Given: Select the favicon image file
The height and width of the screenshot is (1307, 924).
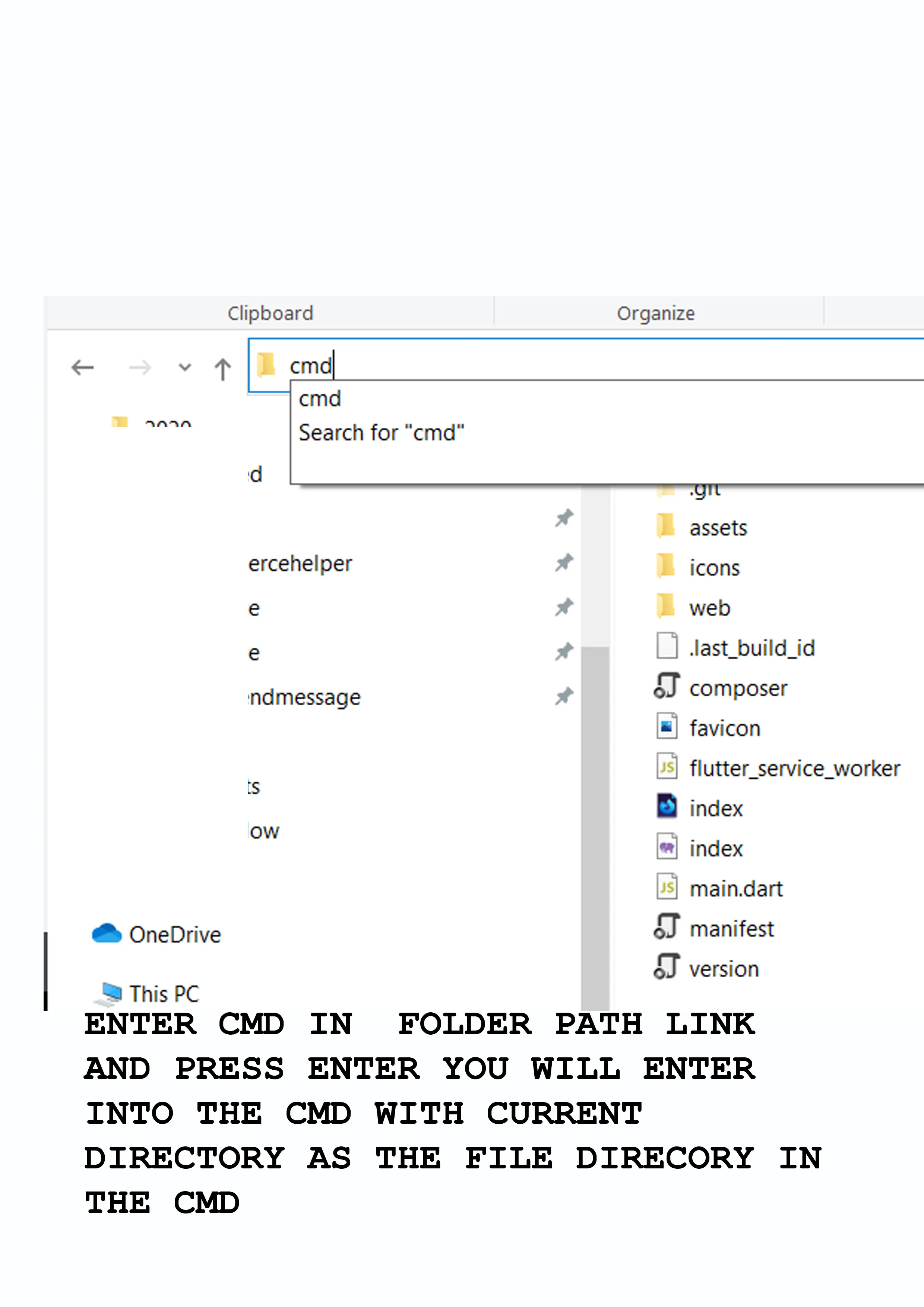Looking at the screenshot, I should pos(724,729).
